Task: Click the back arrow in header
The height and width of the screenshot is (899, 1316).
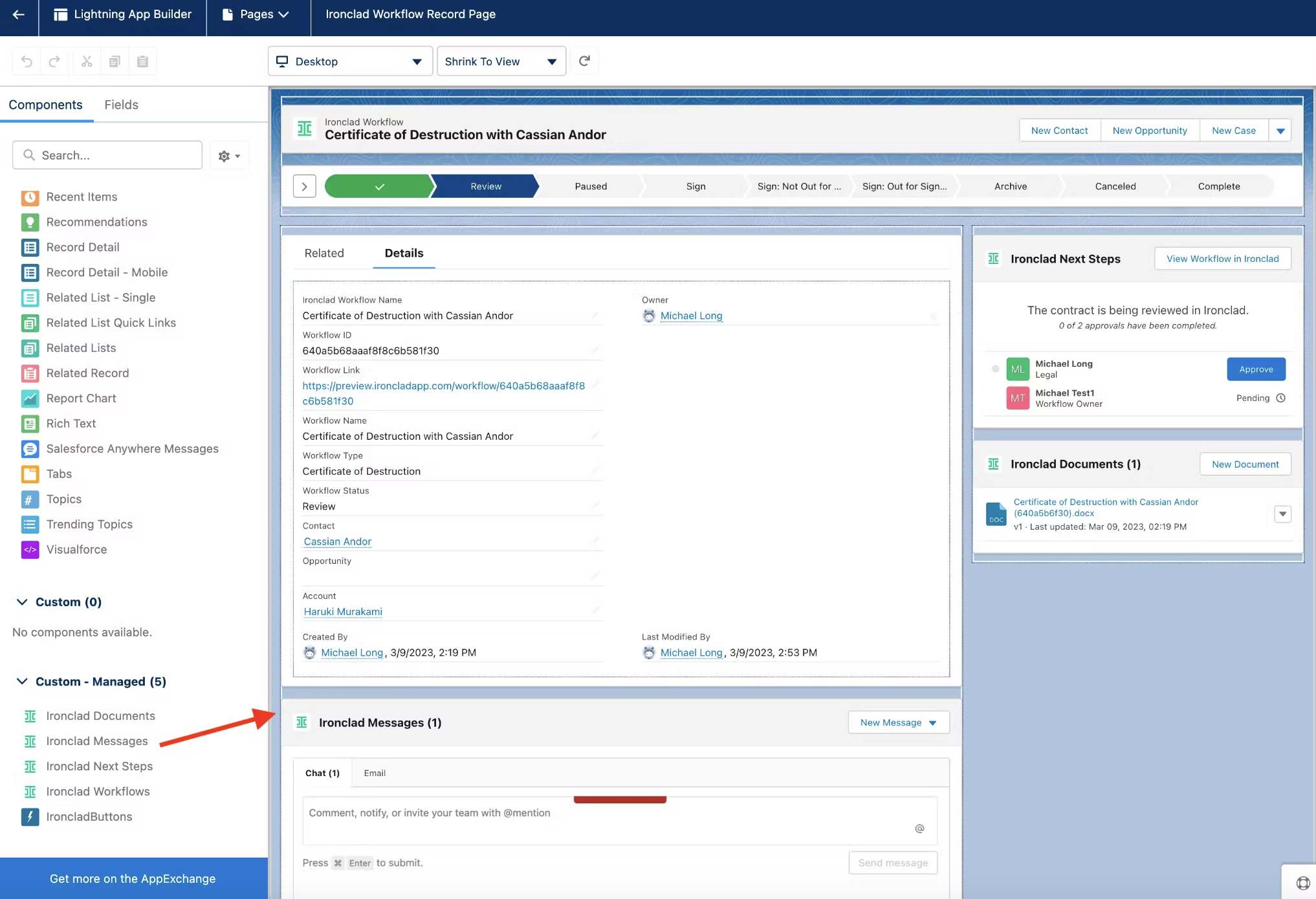Action: tap(18, 14)
